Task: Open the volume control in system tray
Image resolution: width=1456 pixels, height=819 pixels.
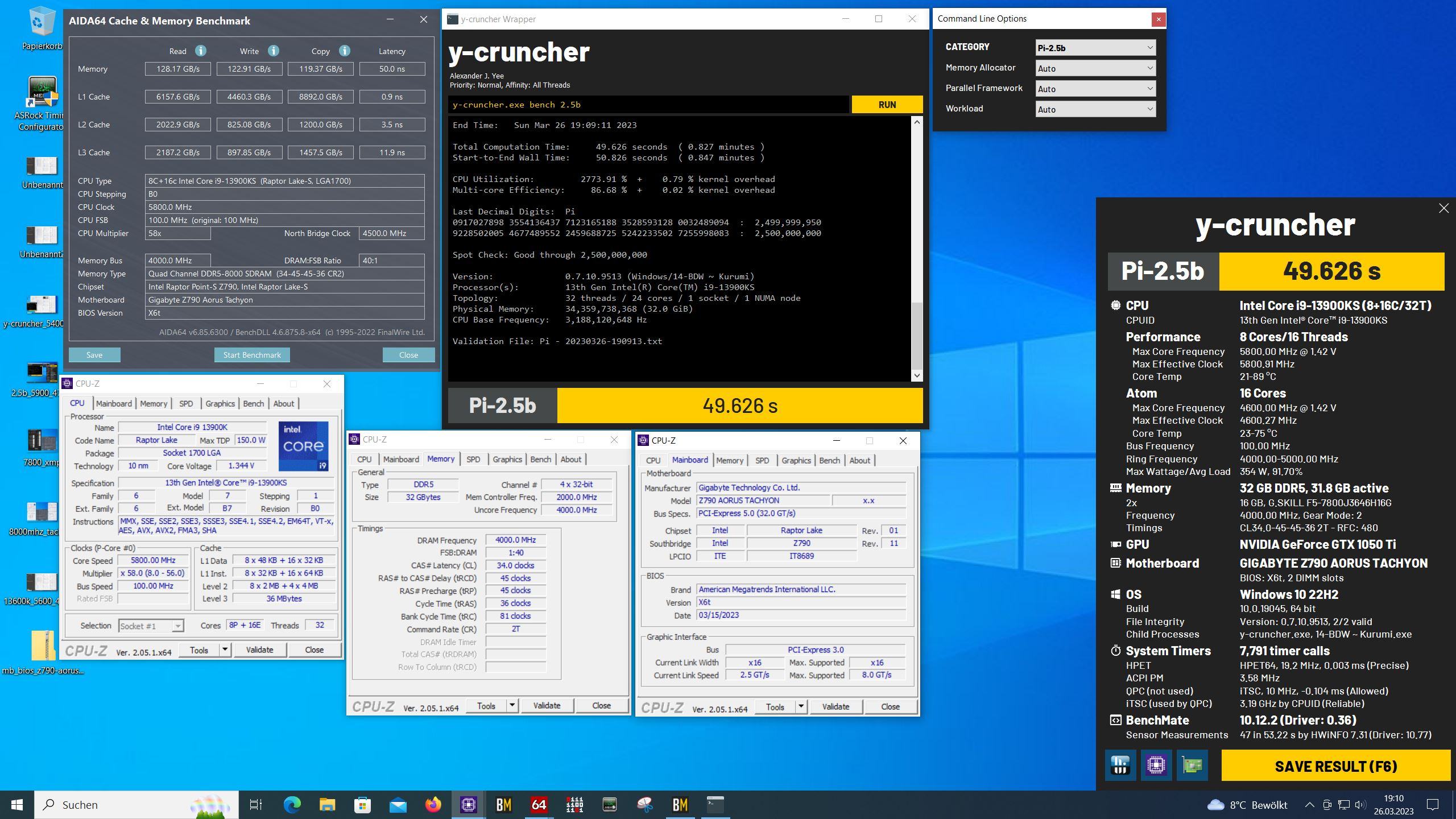Action: tap(1360, 804)
